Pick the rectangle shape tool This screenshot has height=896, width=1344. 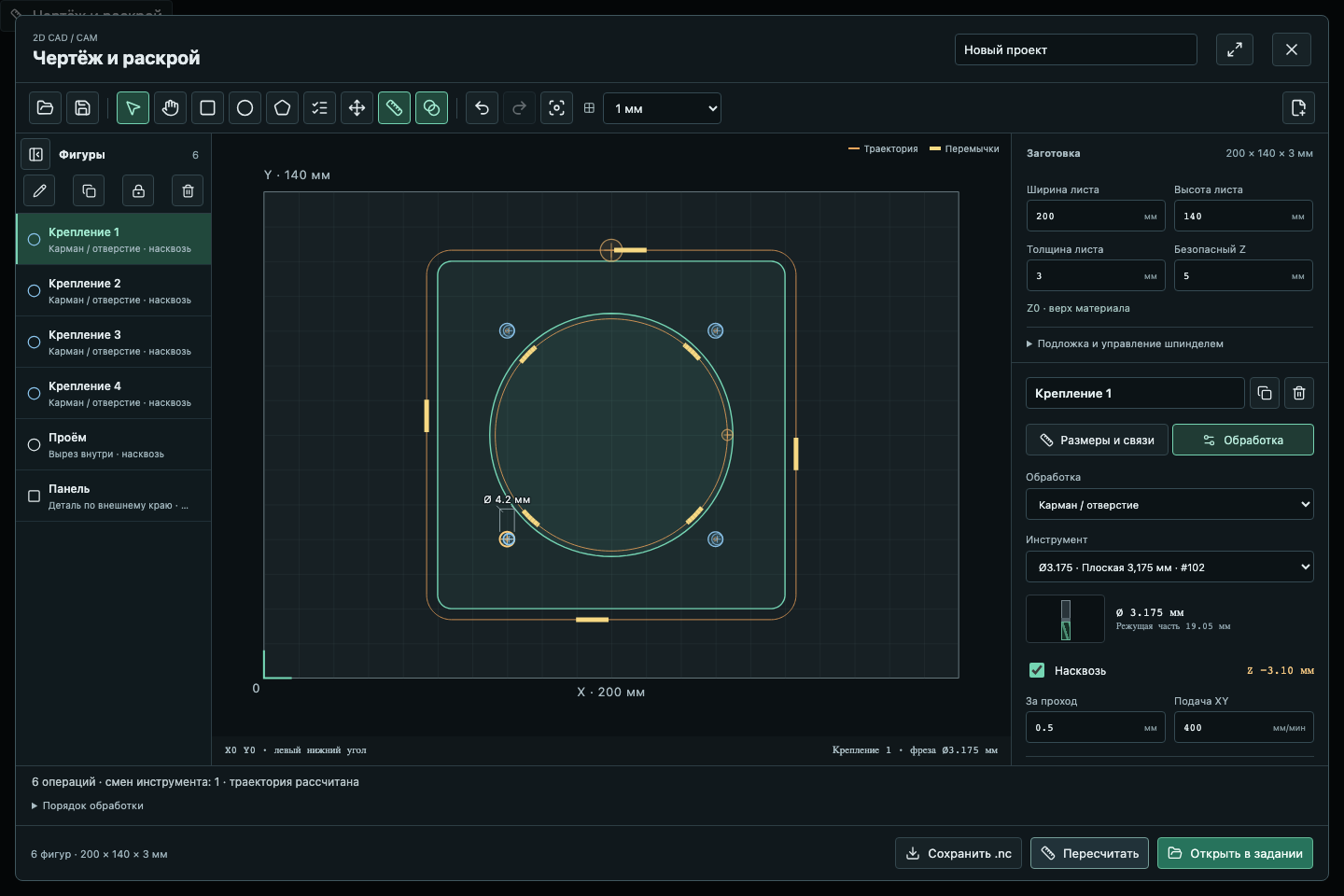(x=207, y=108)
